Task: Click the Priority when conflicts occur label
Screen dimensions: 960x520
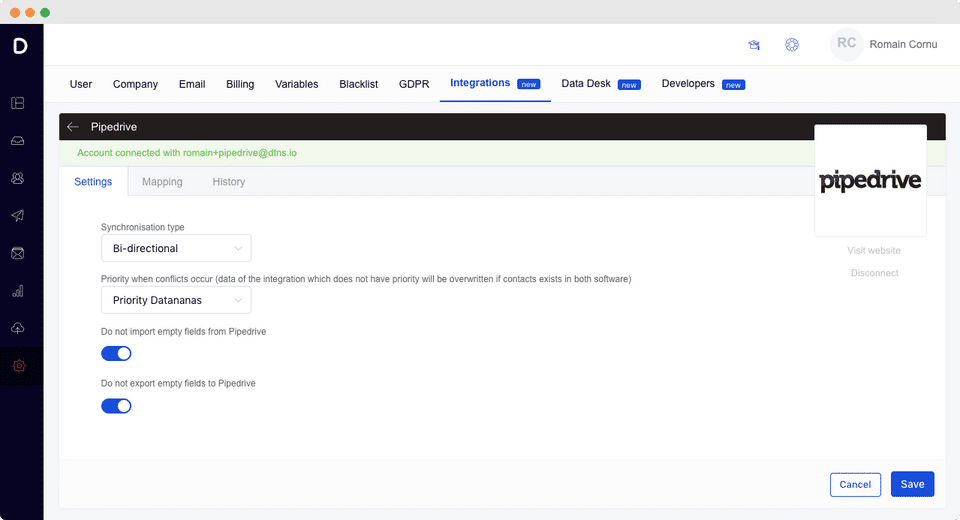Action: pos(366,279)
